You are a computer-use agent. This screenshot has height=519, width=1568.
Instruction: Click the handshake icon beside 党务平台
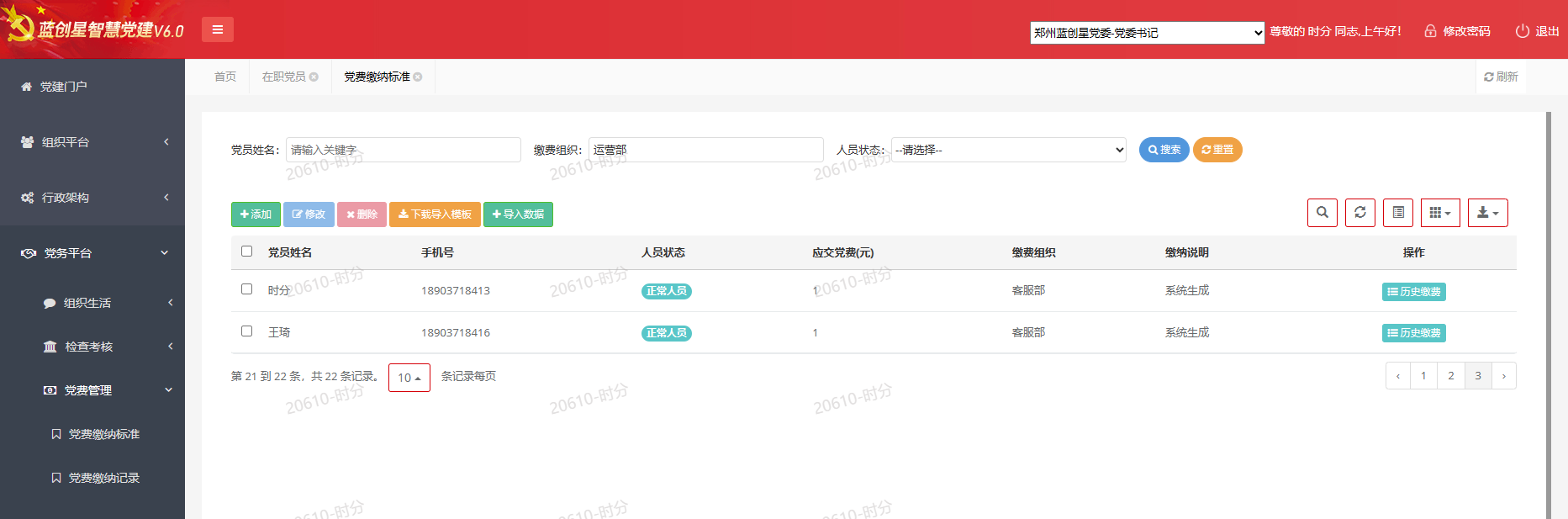pos(29,253)
